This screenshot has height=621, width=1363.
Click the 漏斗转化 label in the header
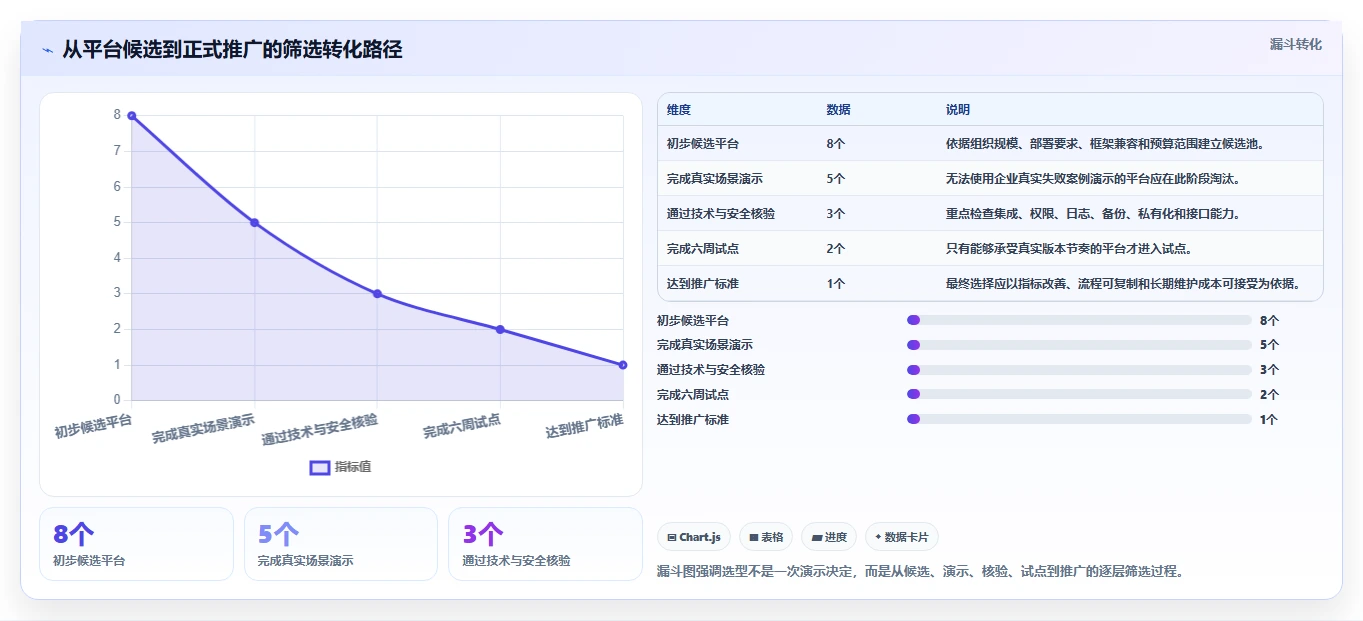coord(1296,44)
